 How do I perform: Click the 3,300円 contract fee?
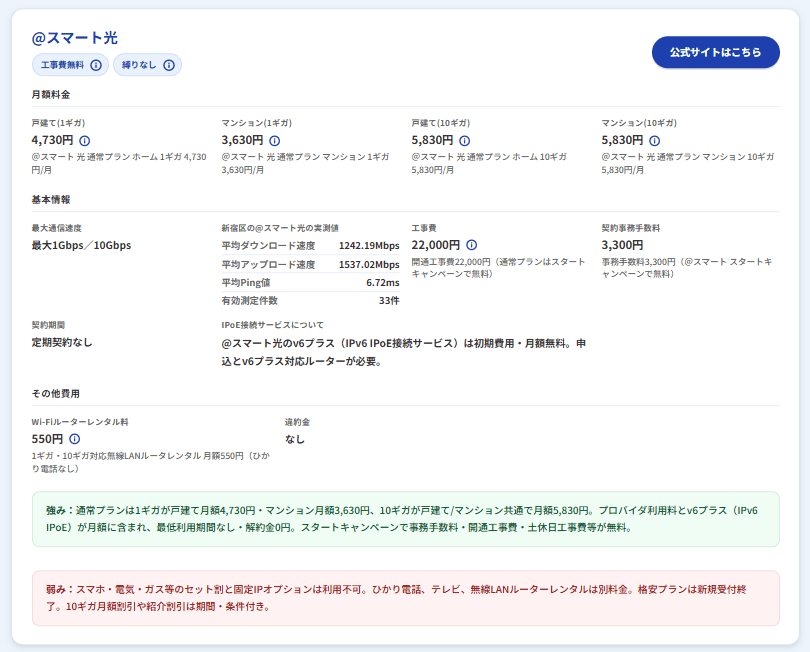622,245
